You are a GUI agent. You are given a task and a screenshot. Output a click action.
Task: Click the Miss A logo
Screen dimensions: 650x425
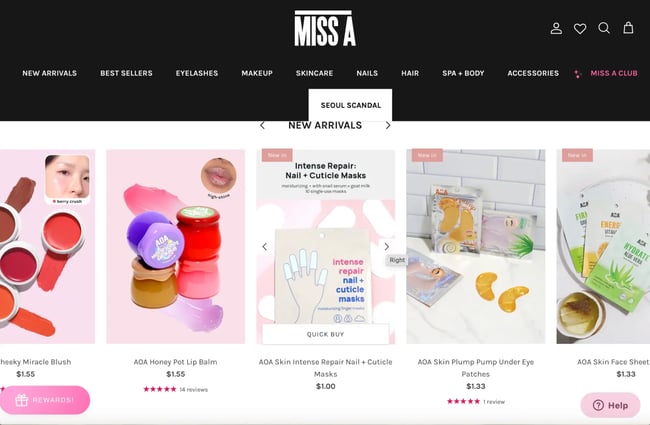coord(325,28)
